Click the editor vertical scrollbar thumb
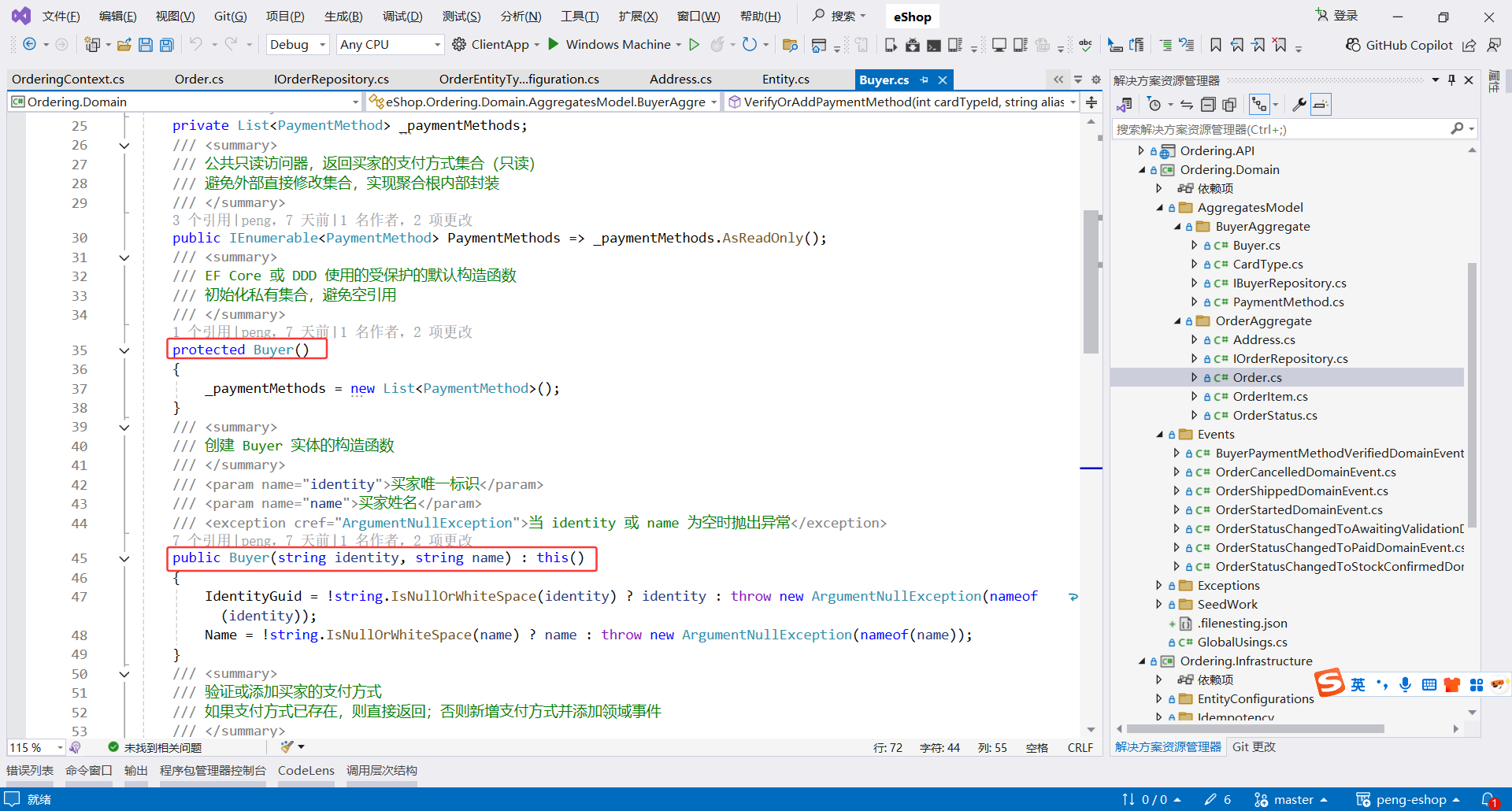Image resolution: width=1512 pixels, height=811 pixels. (1091, 282)
